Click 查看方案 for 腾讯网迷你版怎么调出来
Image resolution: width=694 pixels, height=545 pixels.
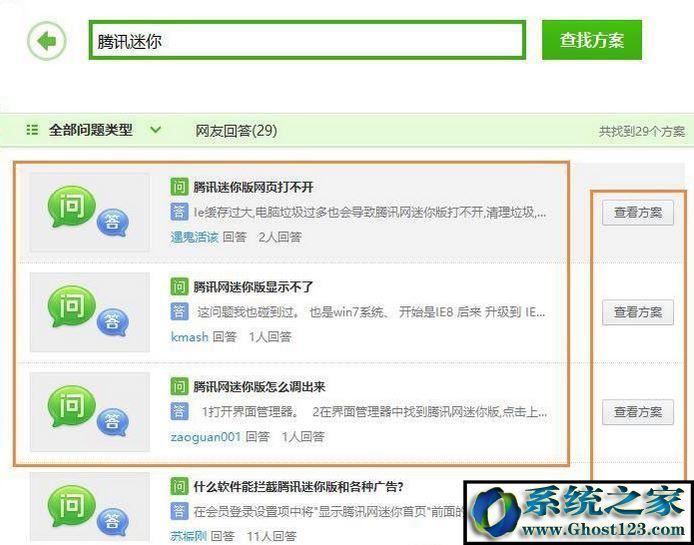point(638,412)
